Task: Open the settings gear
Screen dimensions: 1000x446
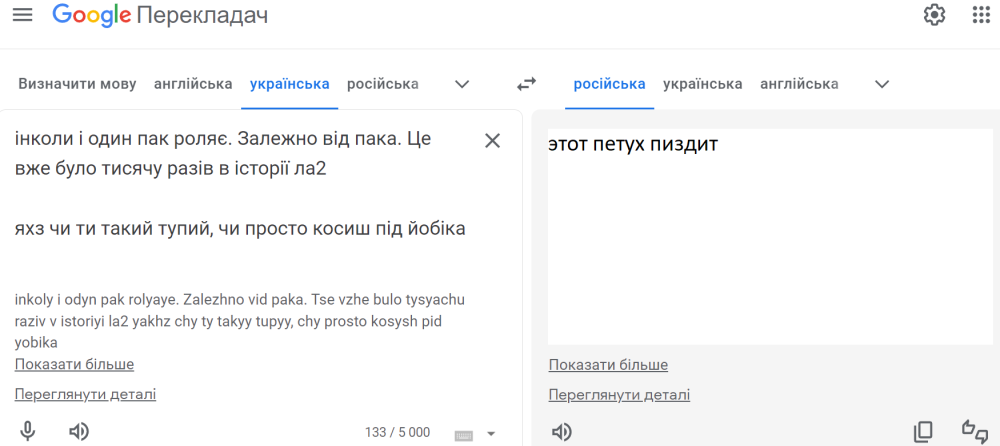Action: (x=934, y=15)
